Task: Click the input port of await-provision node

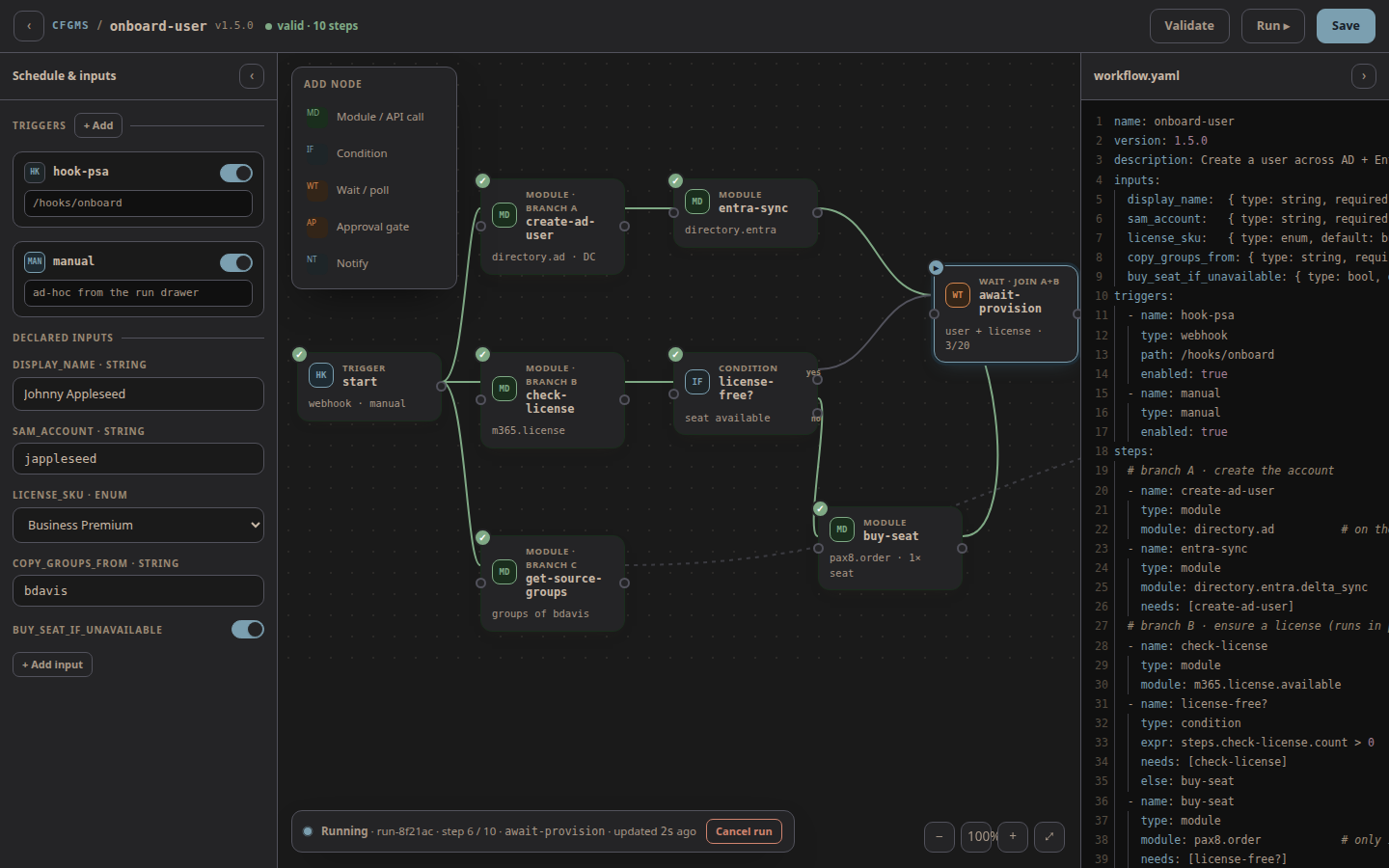Action: (x=934, y=313)
